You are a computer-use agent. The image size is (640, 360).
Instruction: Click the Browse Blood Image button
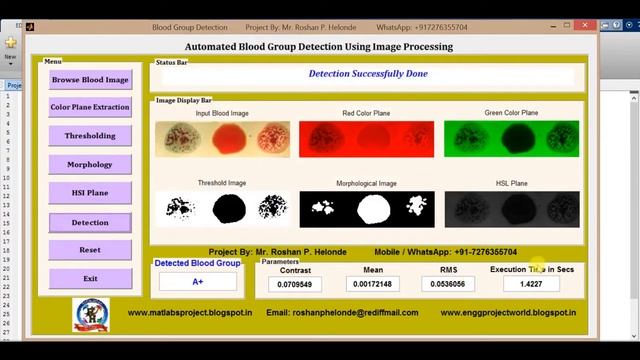click(x=90, y=80)
